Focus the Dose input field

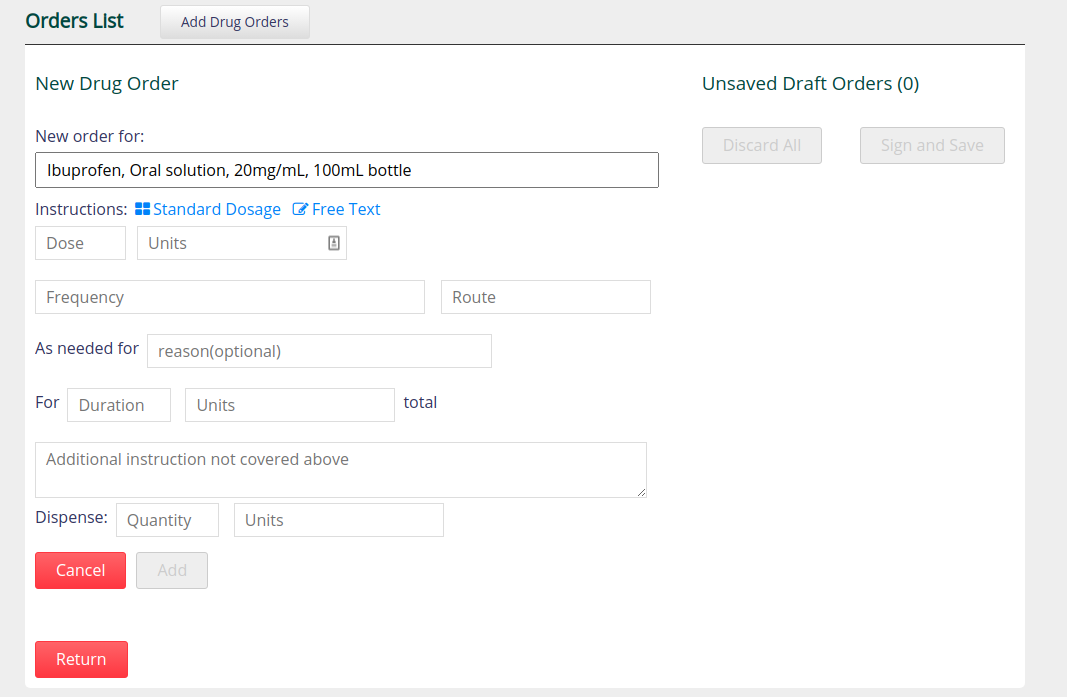tap(80, 243)
